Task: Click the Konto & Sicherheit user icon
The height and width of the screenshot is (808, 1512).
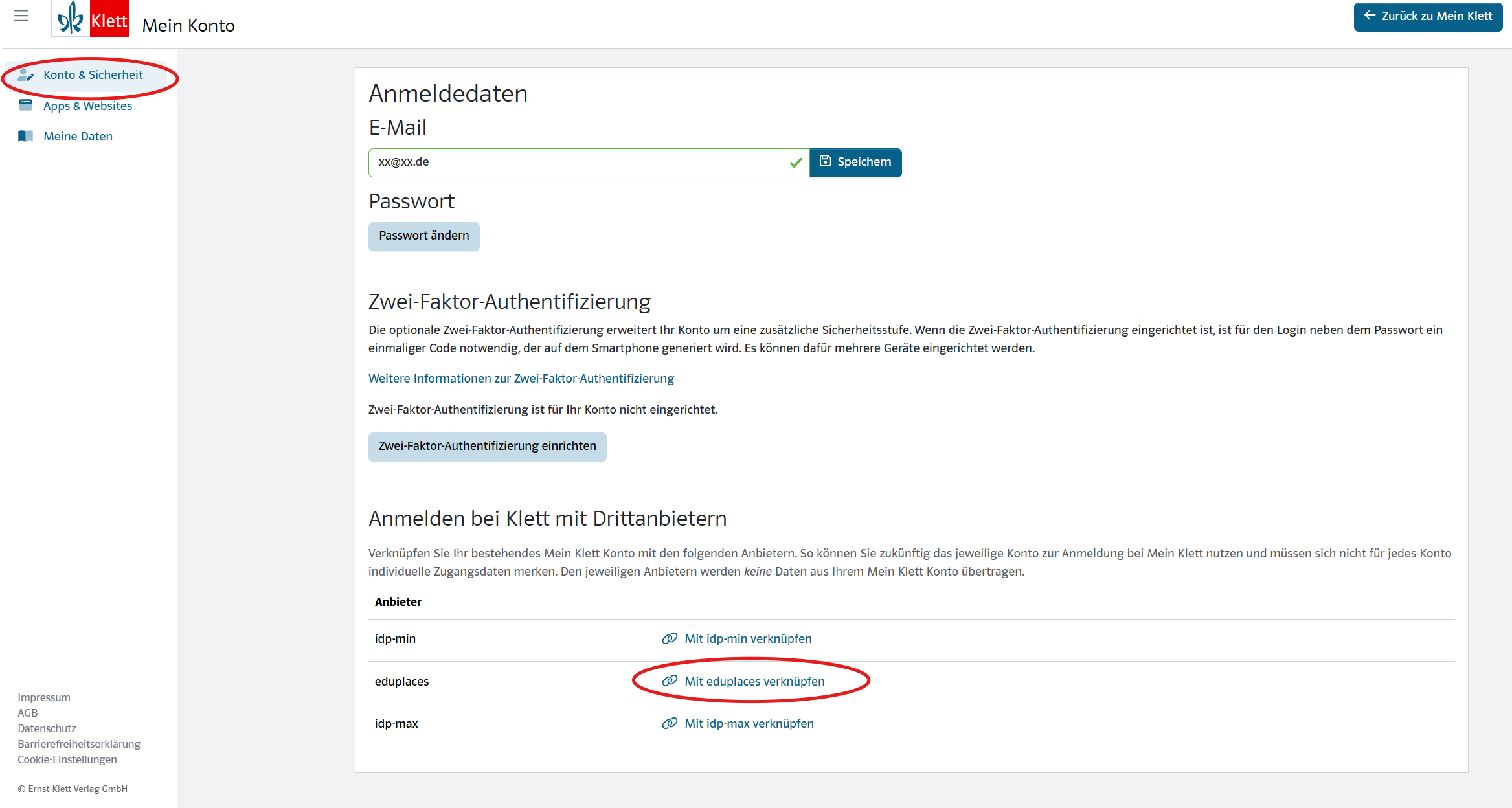Action: click(x=25, y=75)
